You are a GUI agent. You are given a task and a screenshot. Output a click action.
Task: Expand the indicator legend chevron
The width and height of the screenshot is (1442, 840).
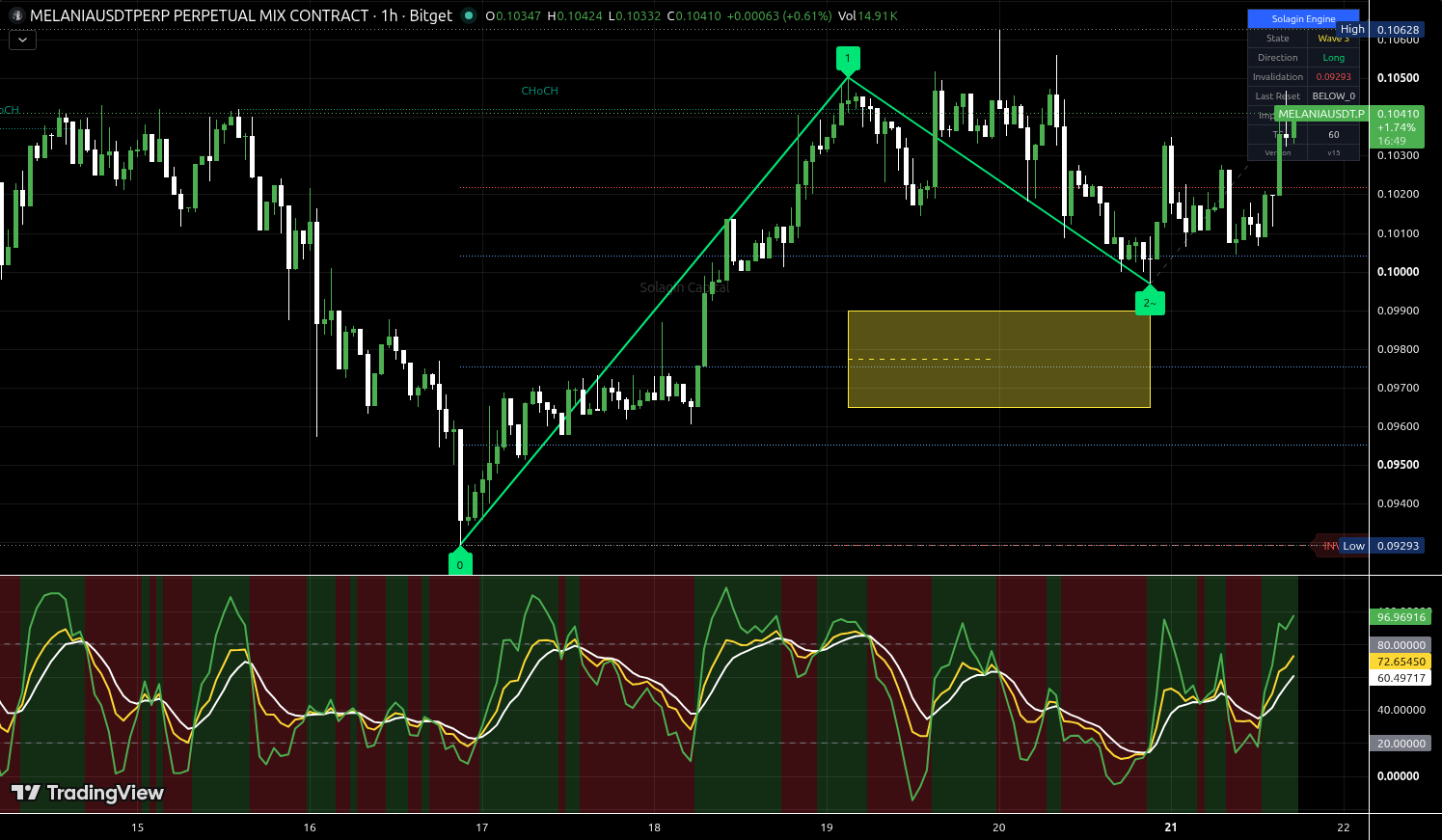click(x=22, y=41)
